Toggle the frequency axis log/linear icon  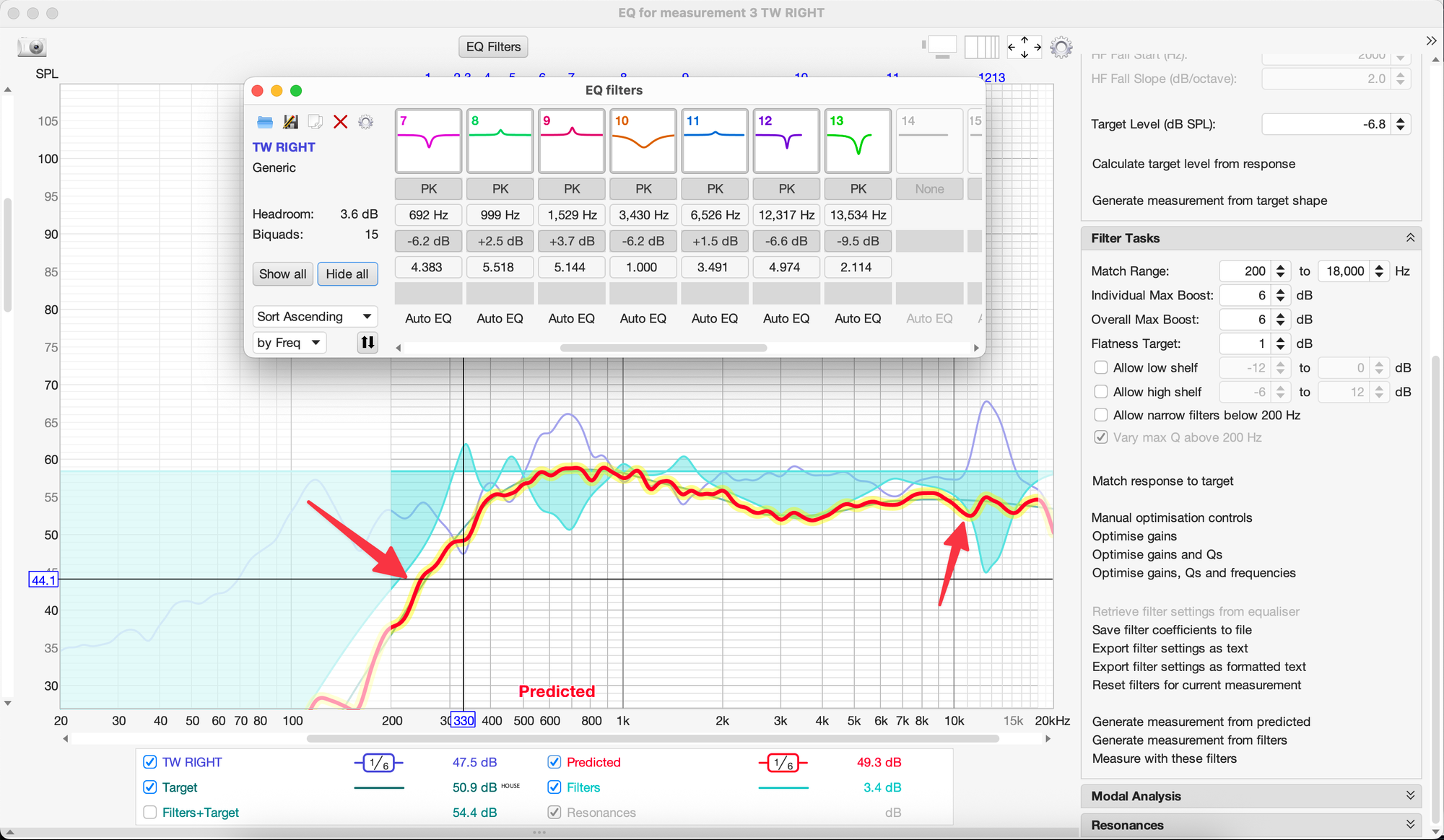click(x=981, y=48)
